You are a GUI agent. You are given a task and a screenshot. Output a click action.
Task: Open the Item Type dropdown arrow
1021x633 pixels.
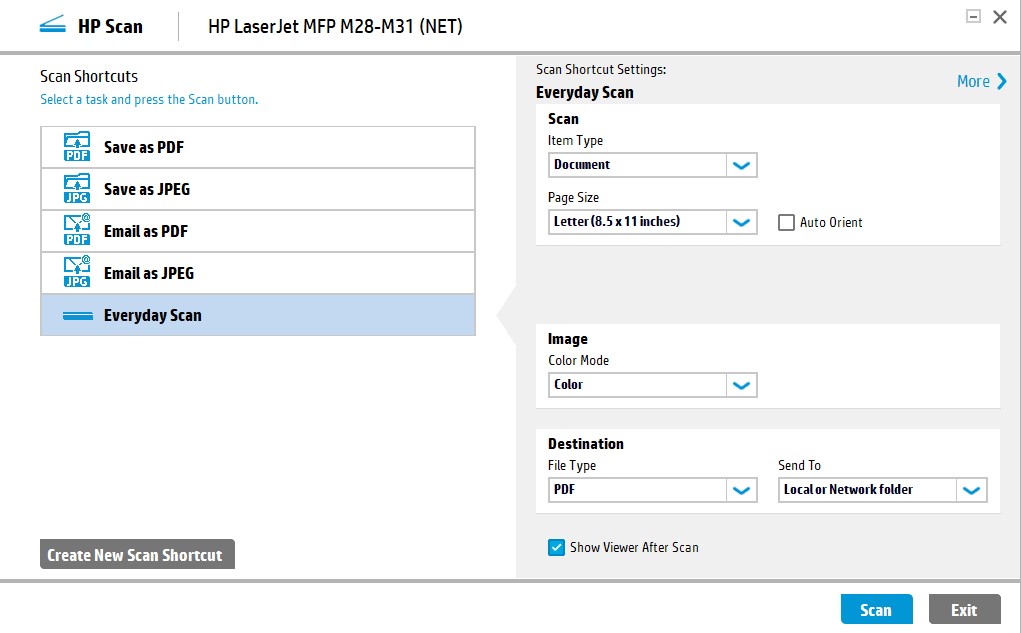tap(741, 165)
